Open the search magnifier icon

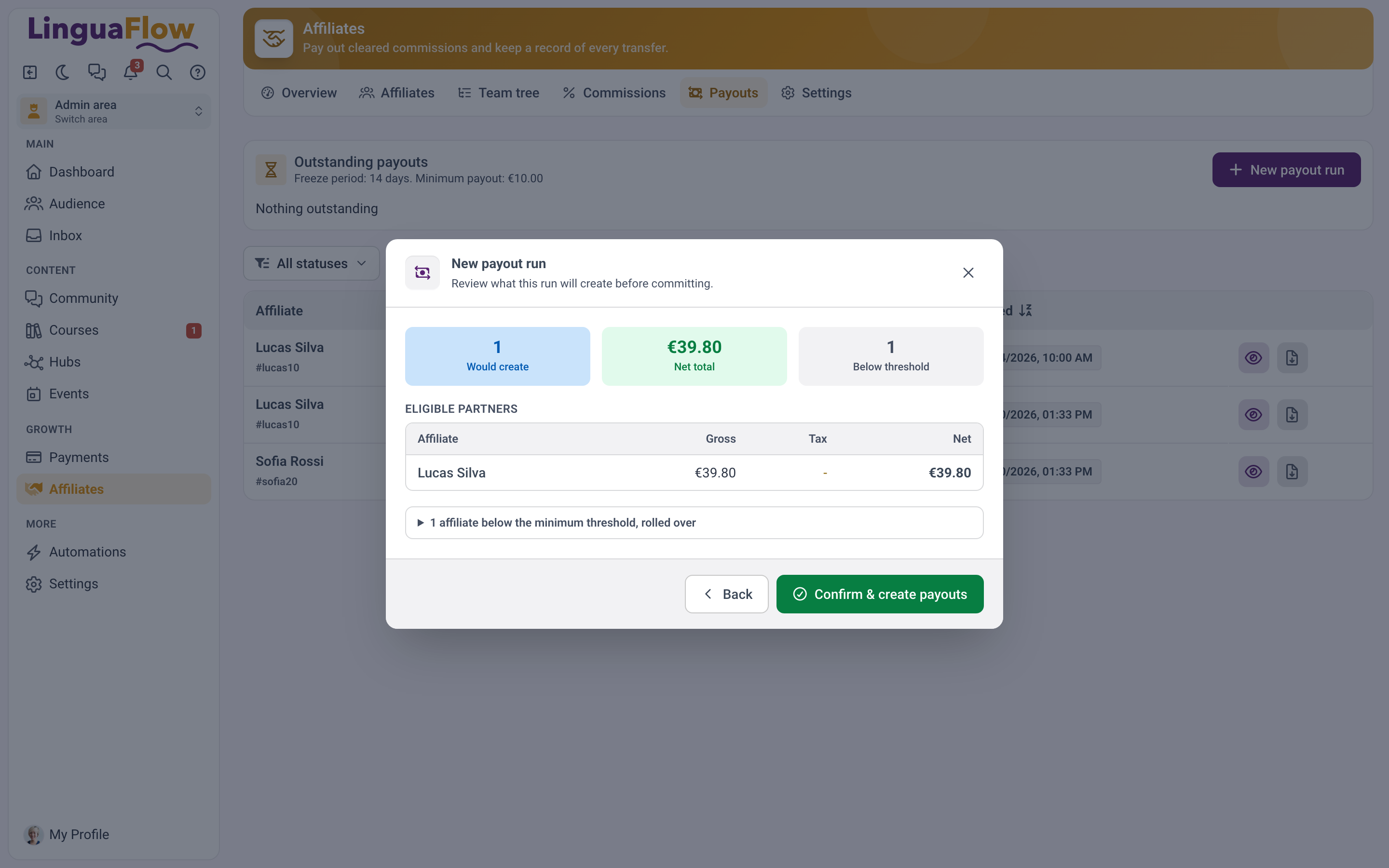pyautogui.click(x=164, y=72)
